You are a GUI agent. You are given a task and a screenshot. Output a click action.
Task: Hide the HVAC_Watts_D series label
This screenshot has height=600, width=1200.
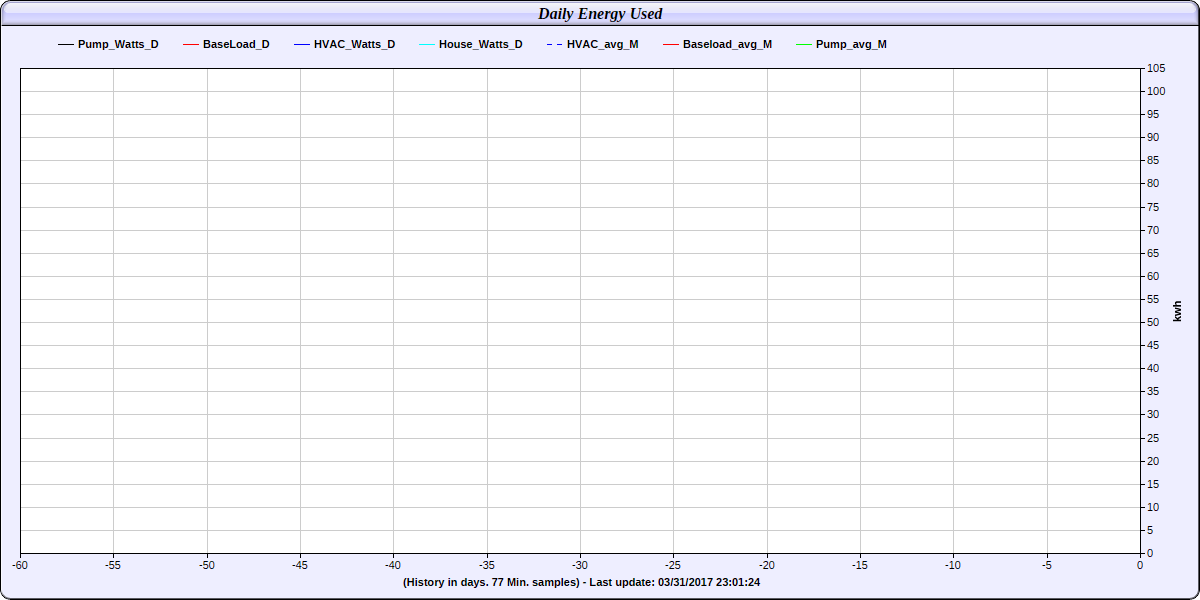354,45
